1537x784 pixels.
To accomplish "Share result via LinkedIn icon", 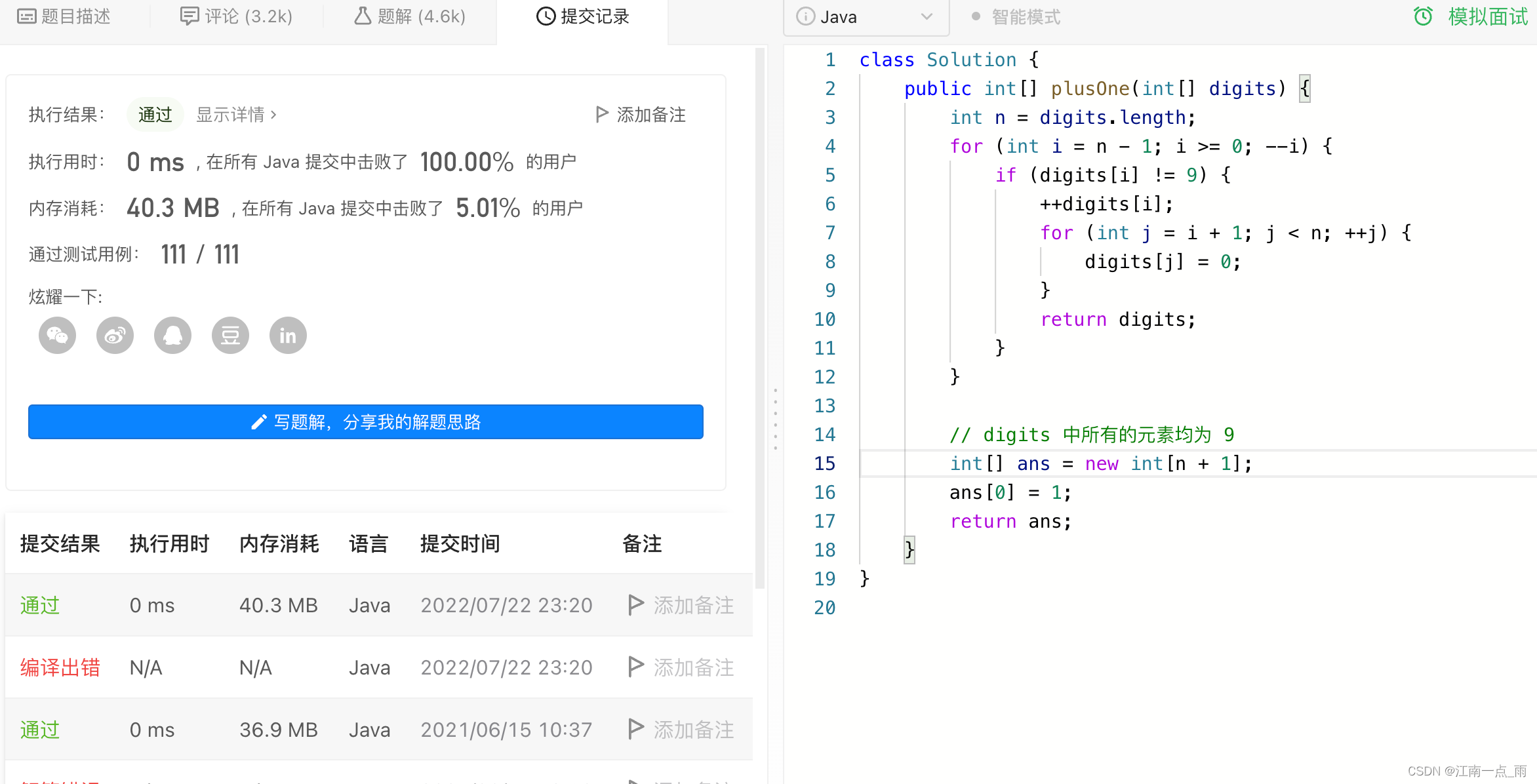I will [x=289, y=336].
